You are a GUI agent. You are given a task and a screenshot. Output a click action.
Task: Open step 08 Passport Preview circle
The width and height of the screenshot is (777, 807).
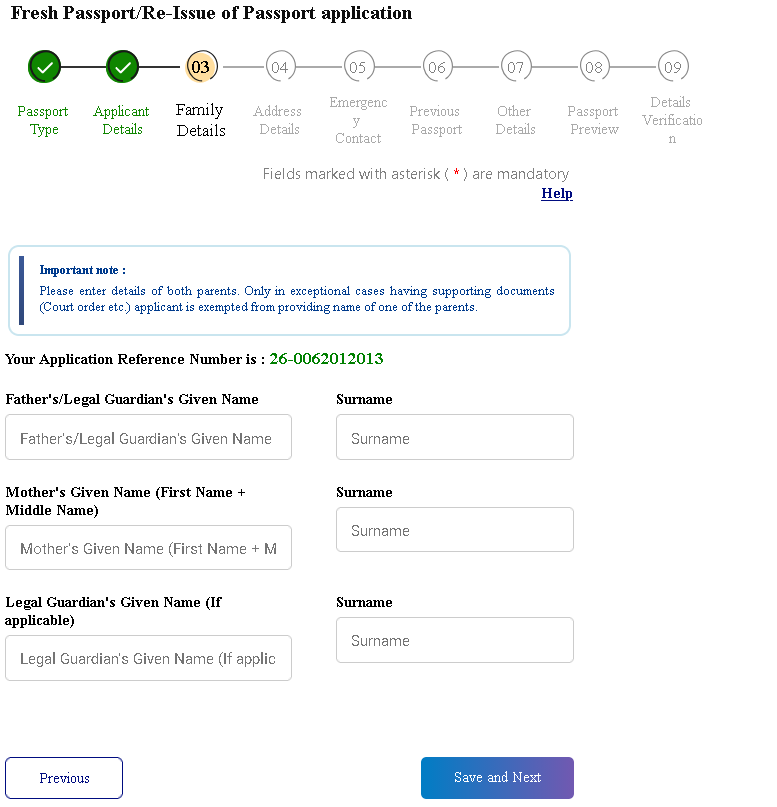point(595,67)
